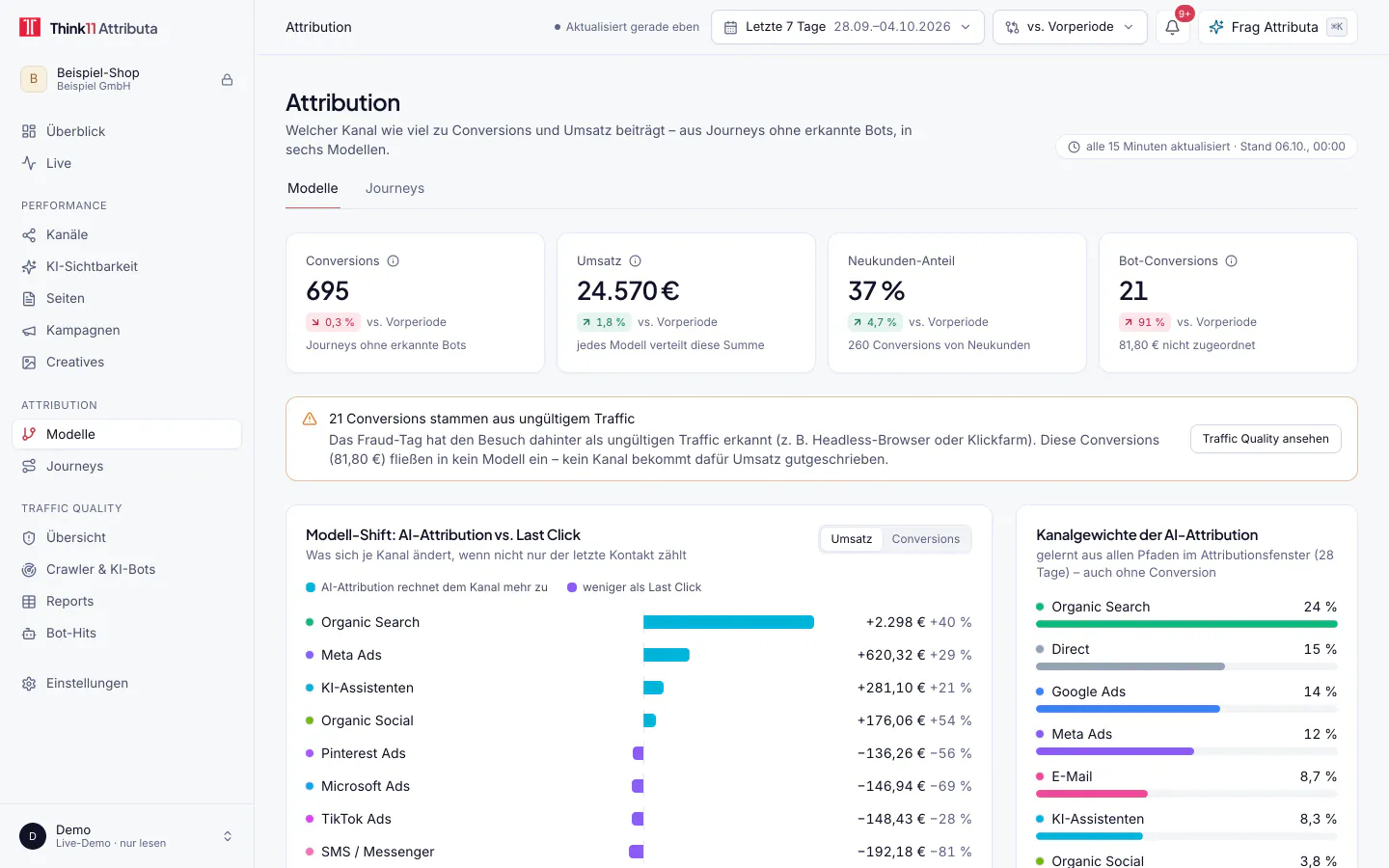Open Bot-Hits in sidebar
This screenshot has height=868, width=1389.
pyautogui.click(x=126, y=633)
